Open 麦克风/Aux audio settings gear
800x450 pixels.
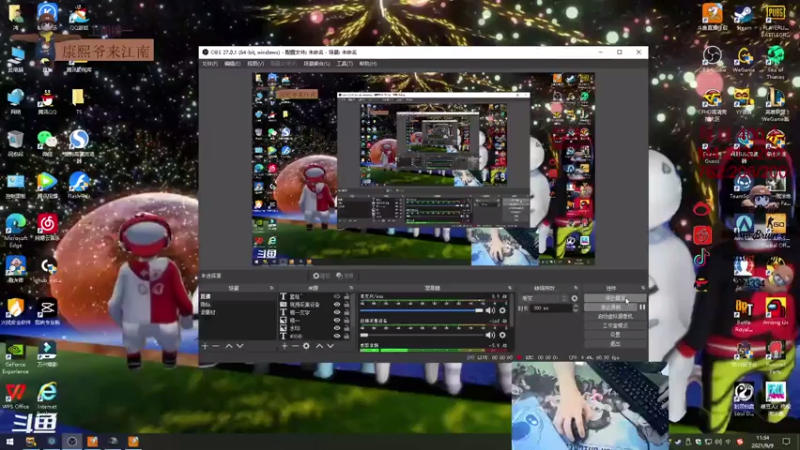tap(503, 310)
